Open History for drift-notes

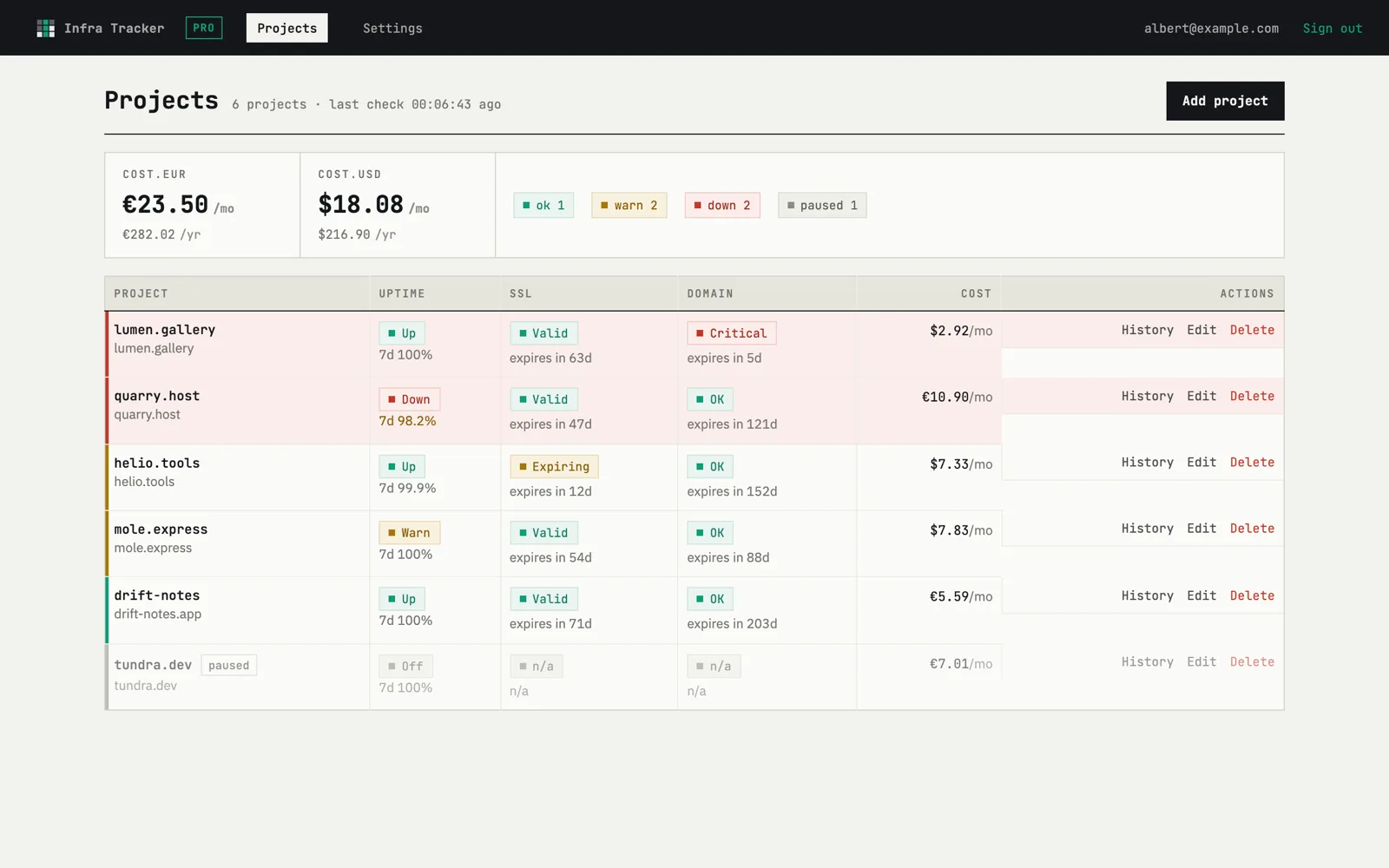(1147, 595)
